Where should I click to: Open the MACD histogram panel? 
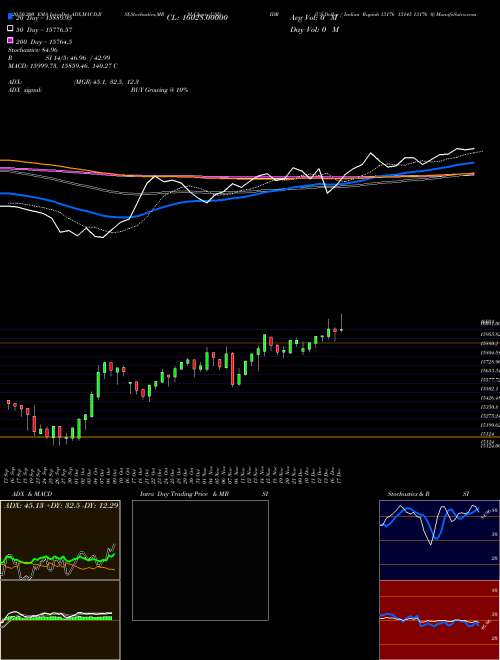pyautogui.click(x=60, y=620)
